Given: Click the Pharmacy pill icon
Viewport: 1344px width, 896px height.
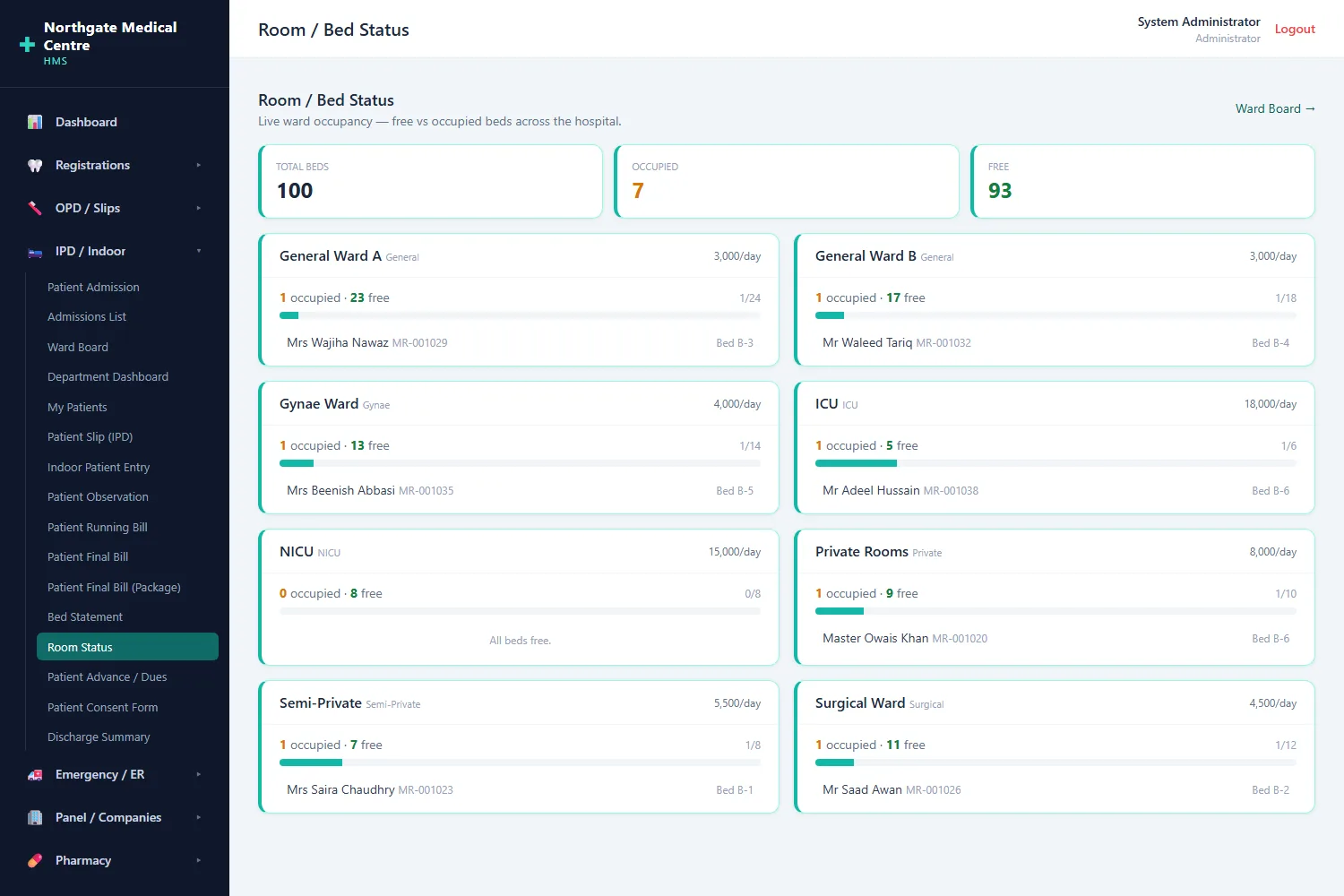Looking at the screenshot, I should pyautogui.click(x=35, y=860).
